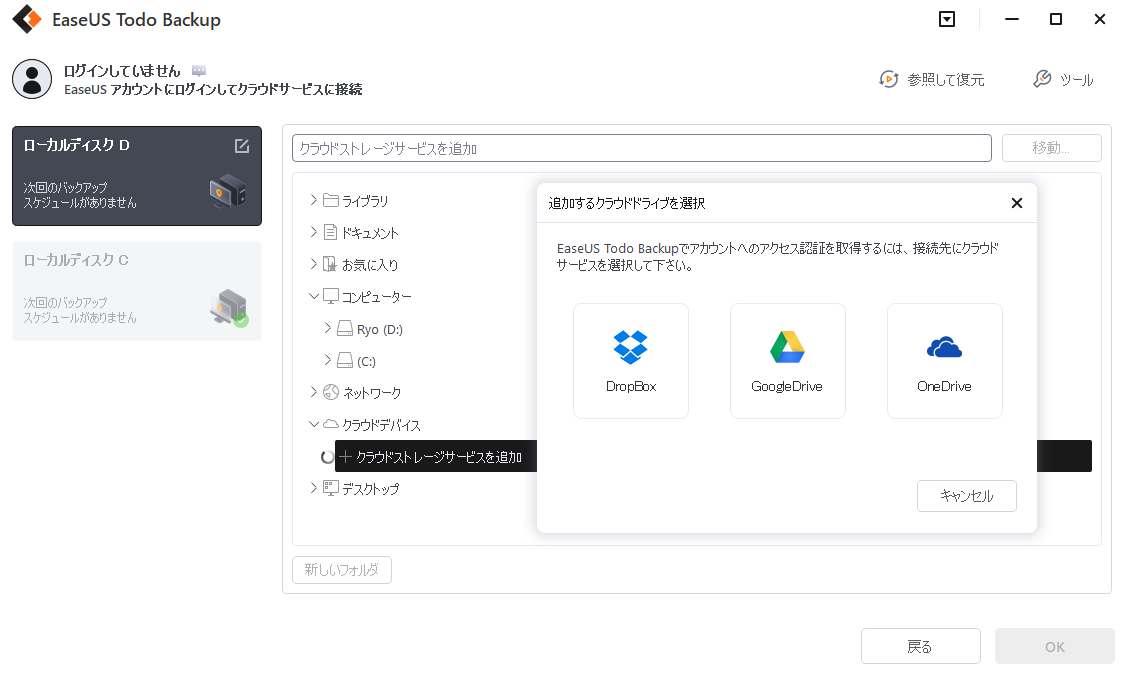Collapse the コンピューター tree node
Viewport: 1127px width, 686px height.
click(313, 296)
